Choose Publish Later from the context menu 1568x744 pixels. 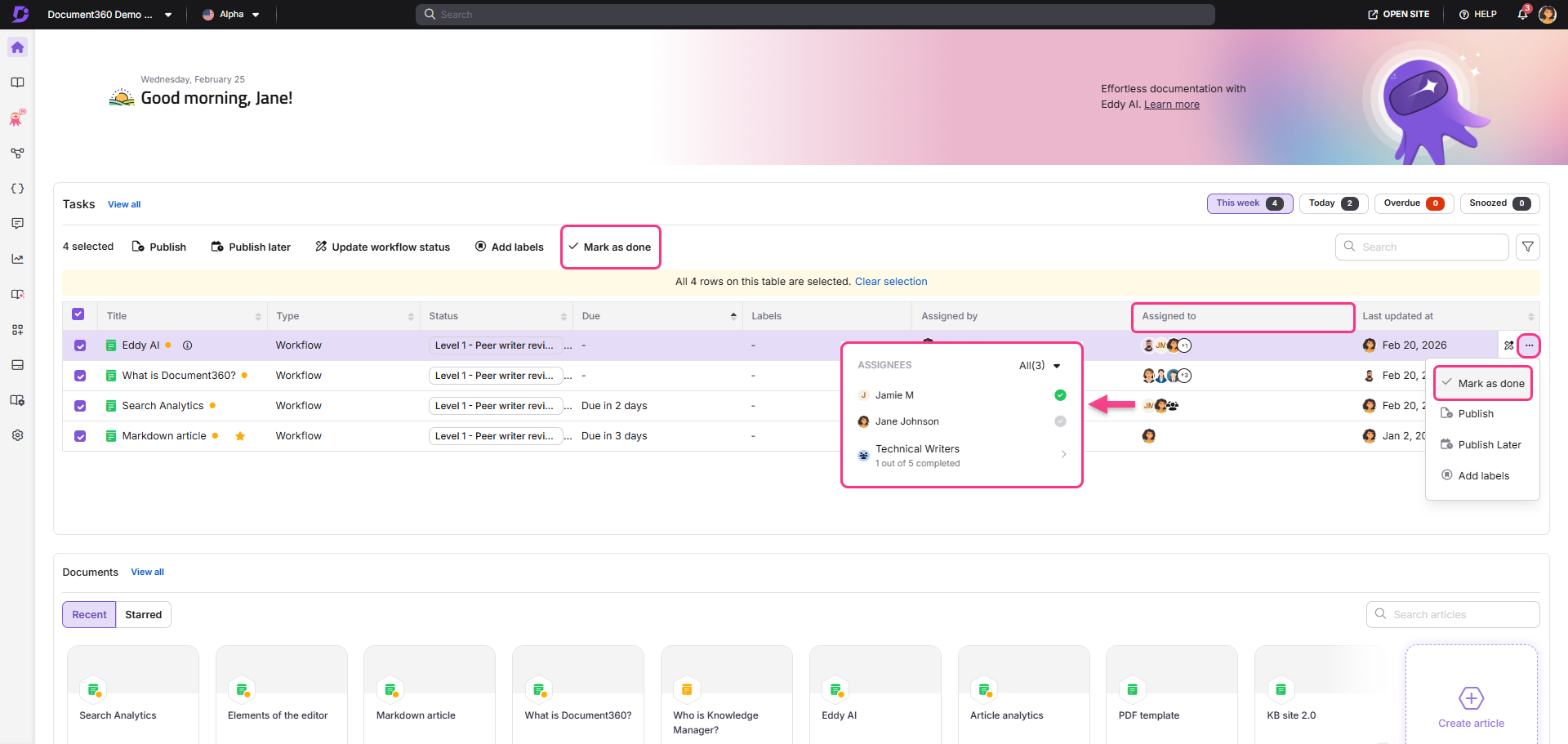pos(1487,444)
